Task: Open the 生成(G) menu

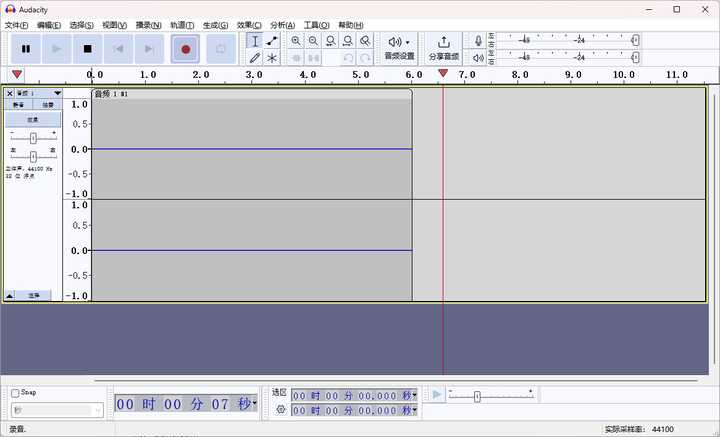Action: coord(215,25)
